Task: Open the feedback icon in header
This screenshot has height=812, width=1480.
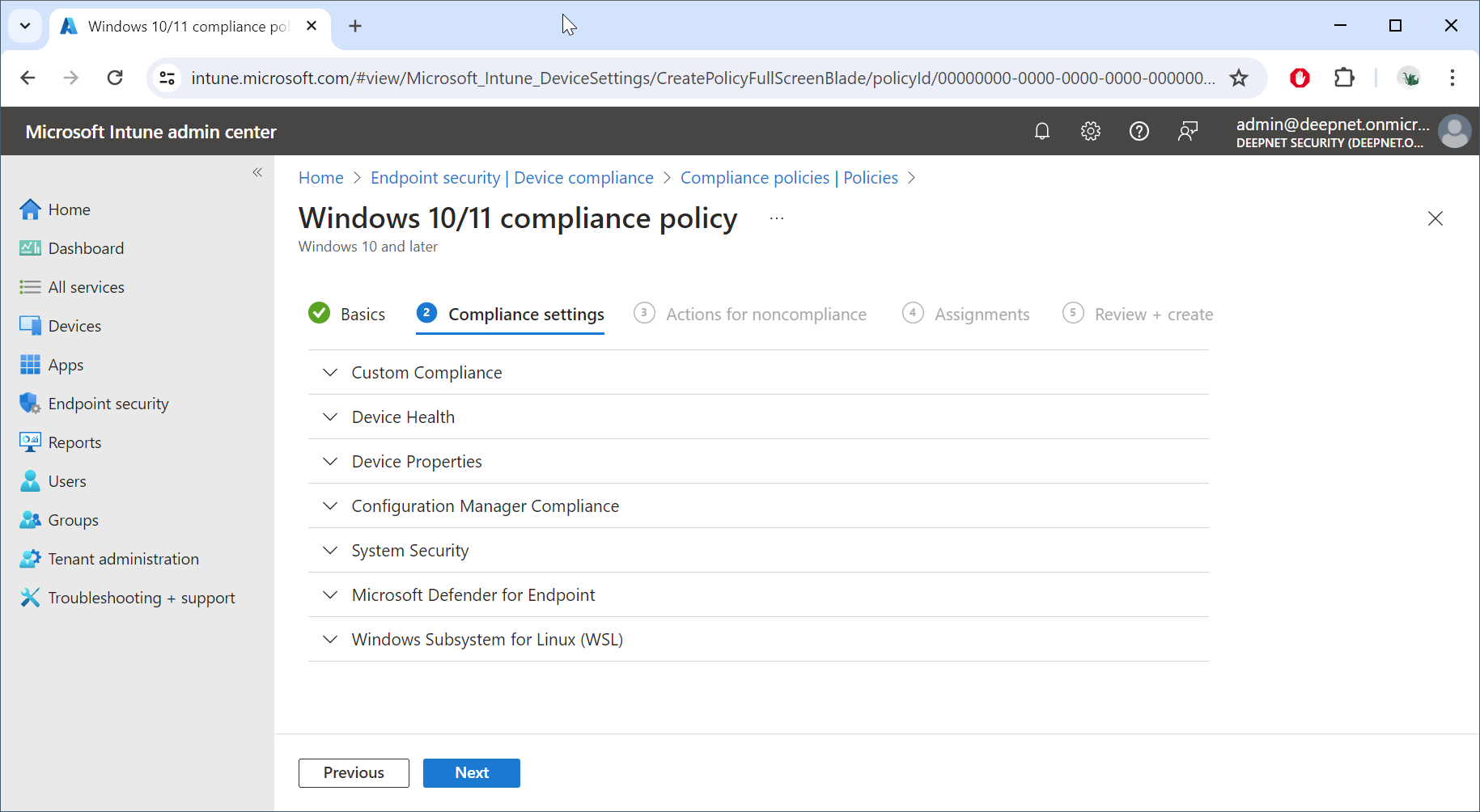Action: tap(1188, 131)
